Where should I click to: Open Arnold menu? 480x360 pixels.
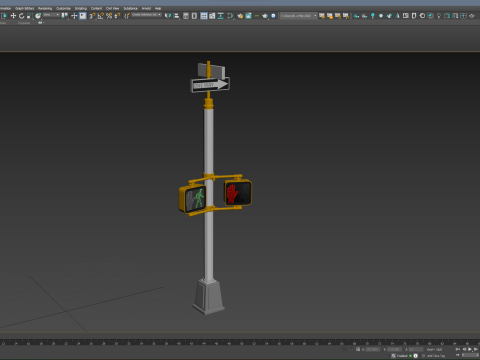tap(146, 8)
